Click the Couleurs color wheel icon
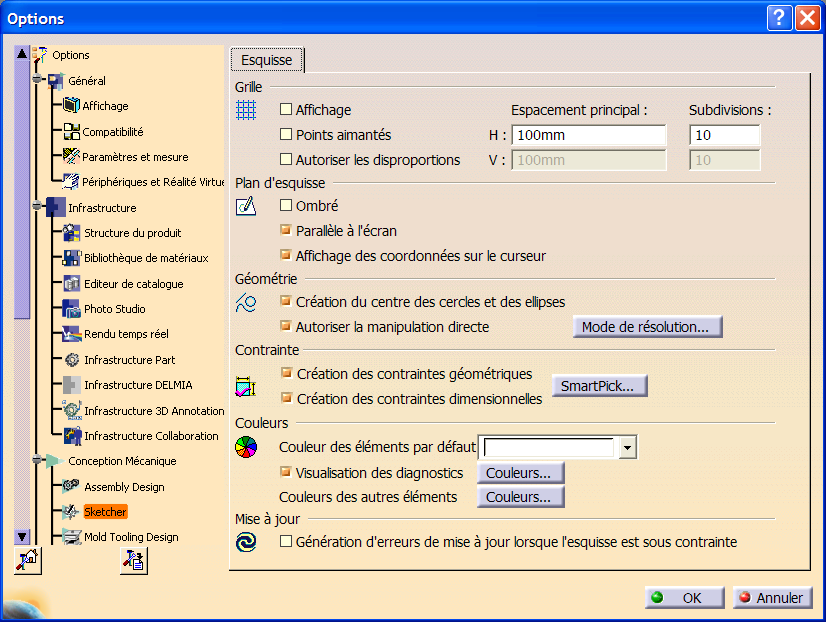 coord(245,447)
